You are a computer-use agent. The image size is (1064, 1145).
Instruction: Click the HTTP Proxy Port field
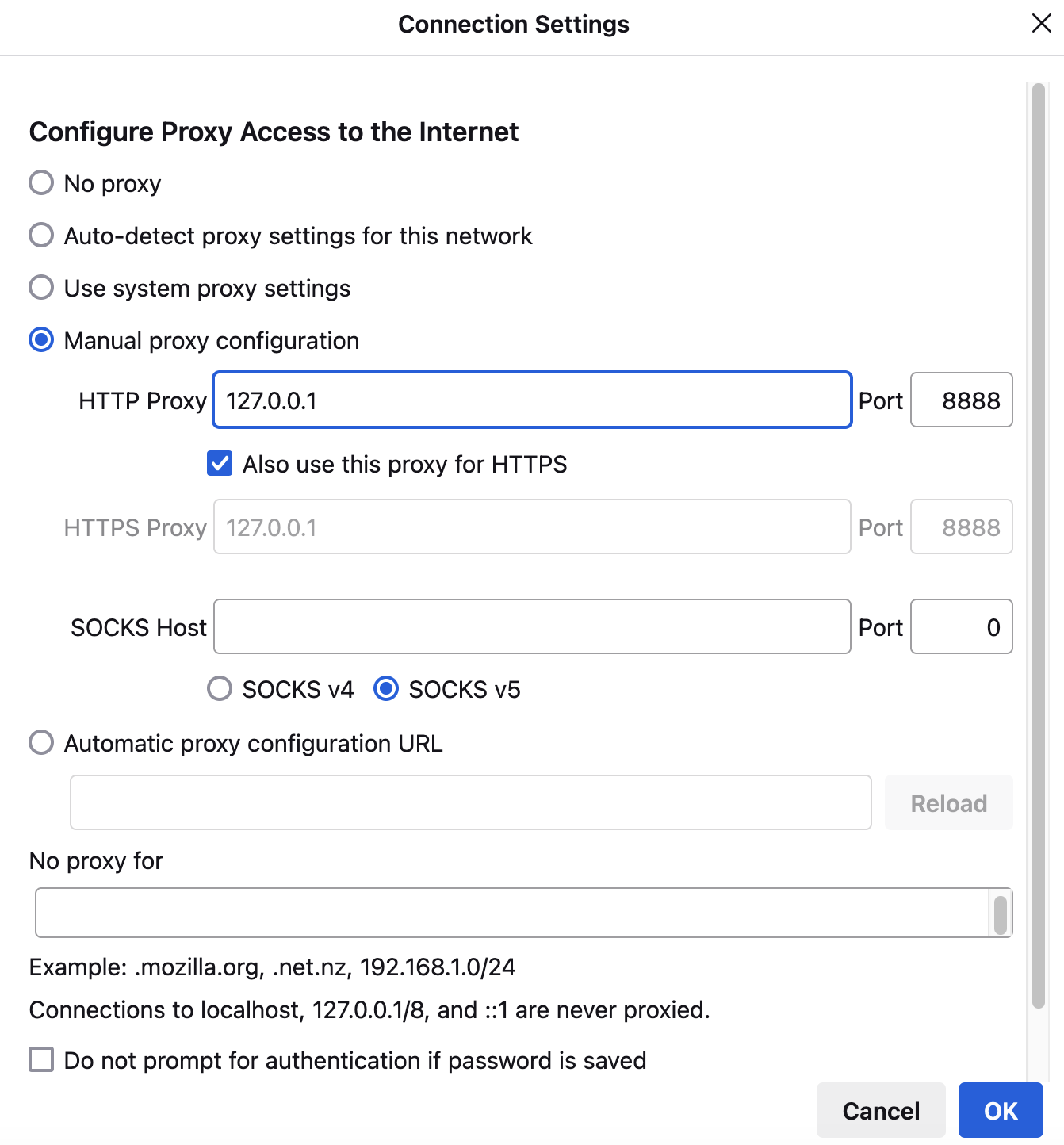point(961,400)
